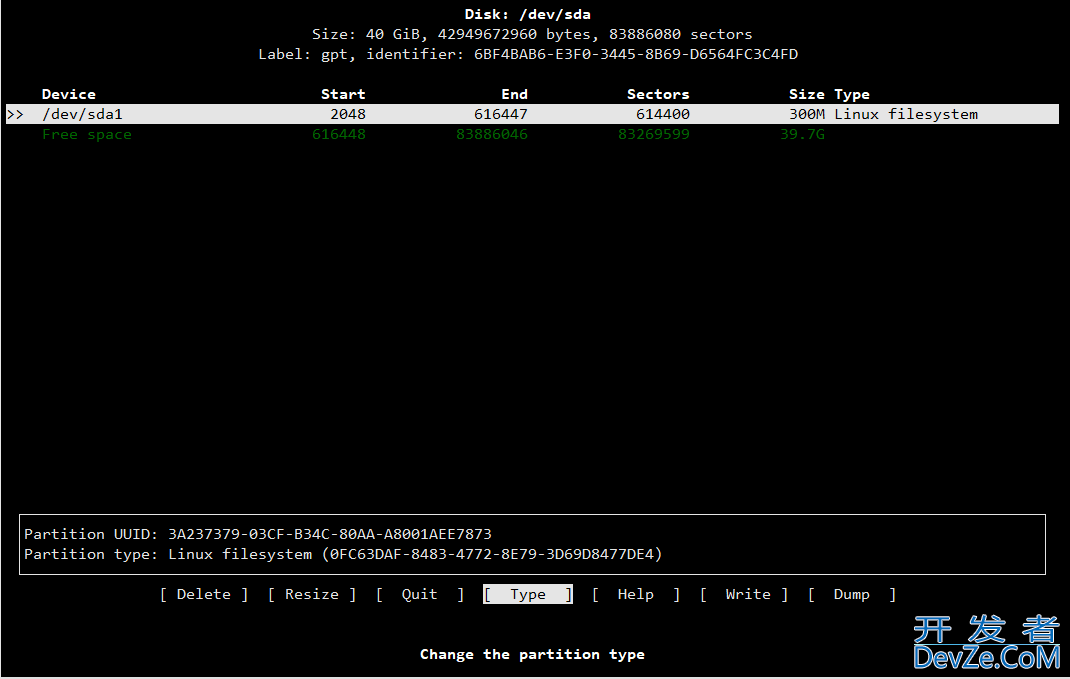Click the 'Change the partition type' hint
This screenshot has width=1070, height=679.
coord(532,654)
